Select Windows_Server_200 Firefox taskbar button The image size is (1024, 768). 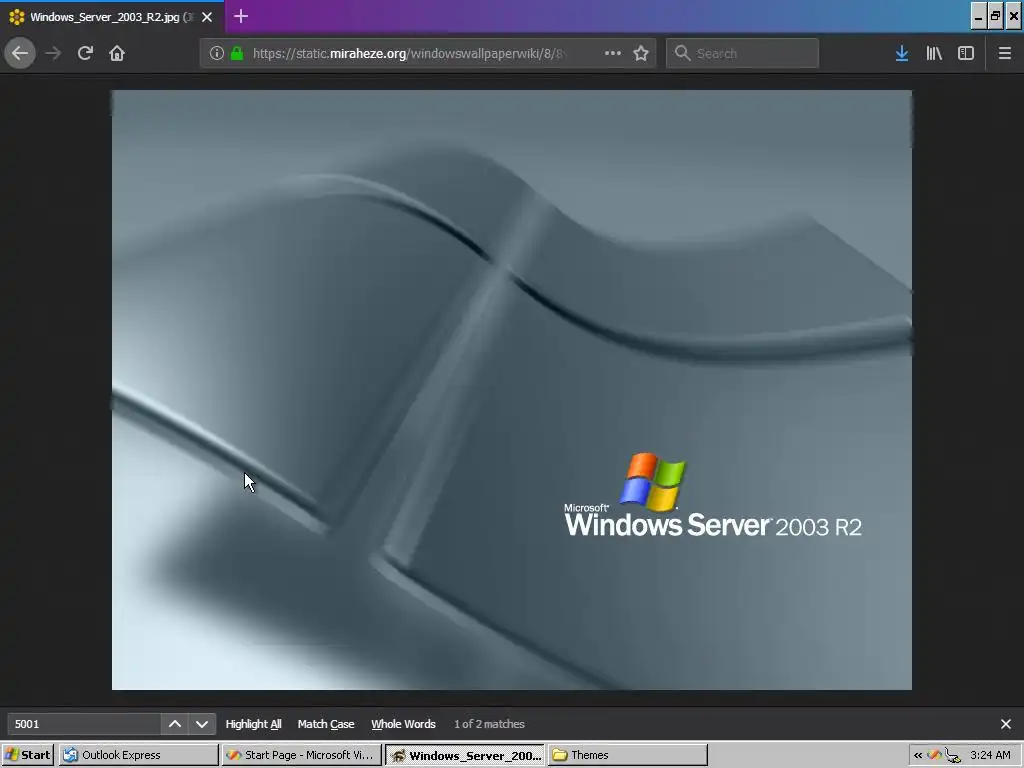click(x=465, y=755)
